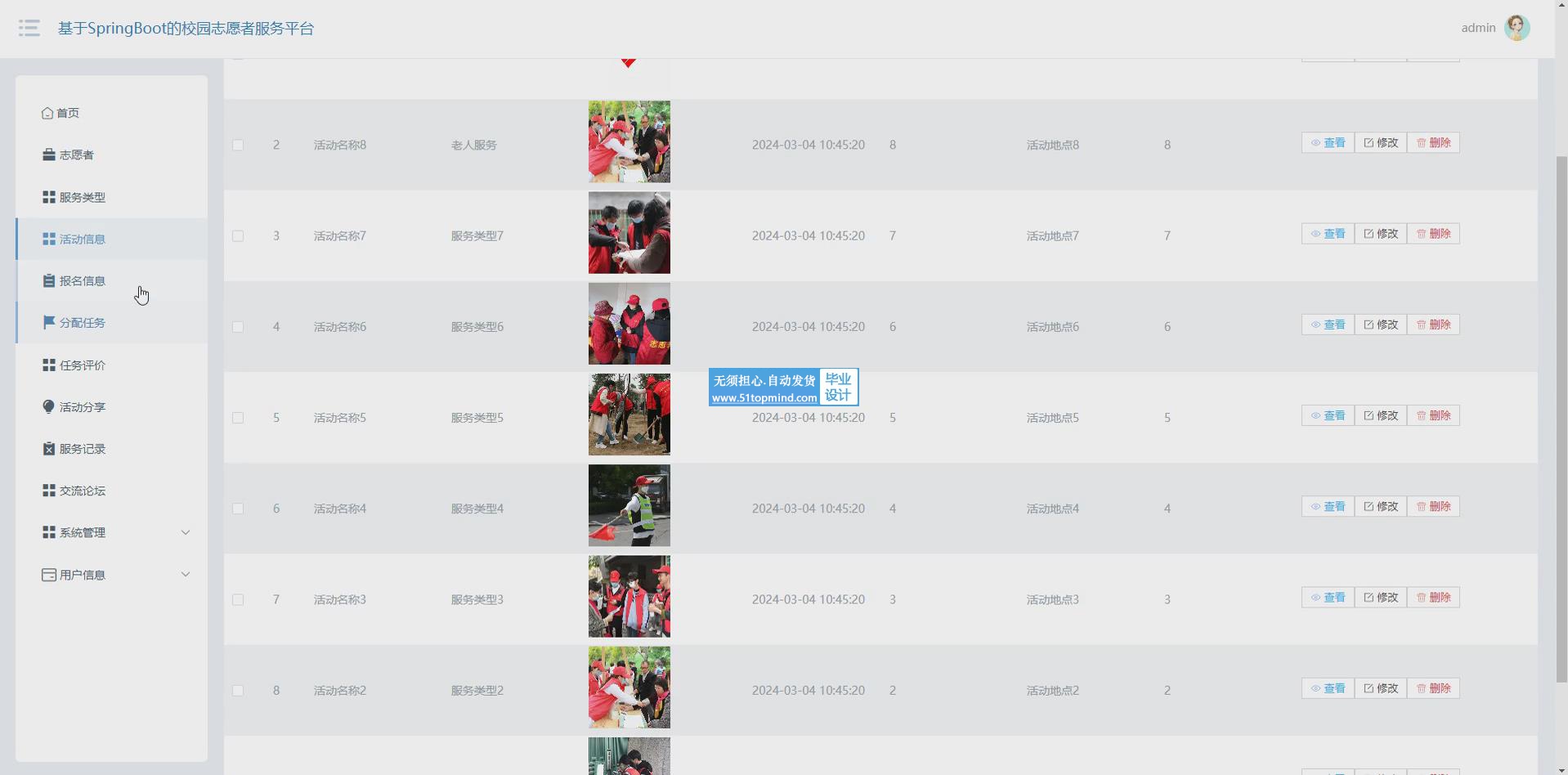Click 修改 for row 活动名称3
The width and height of the screenshot is (1568, 775).
click(x=1381, y=597)
